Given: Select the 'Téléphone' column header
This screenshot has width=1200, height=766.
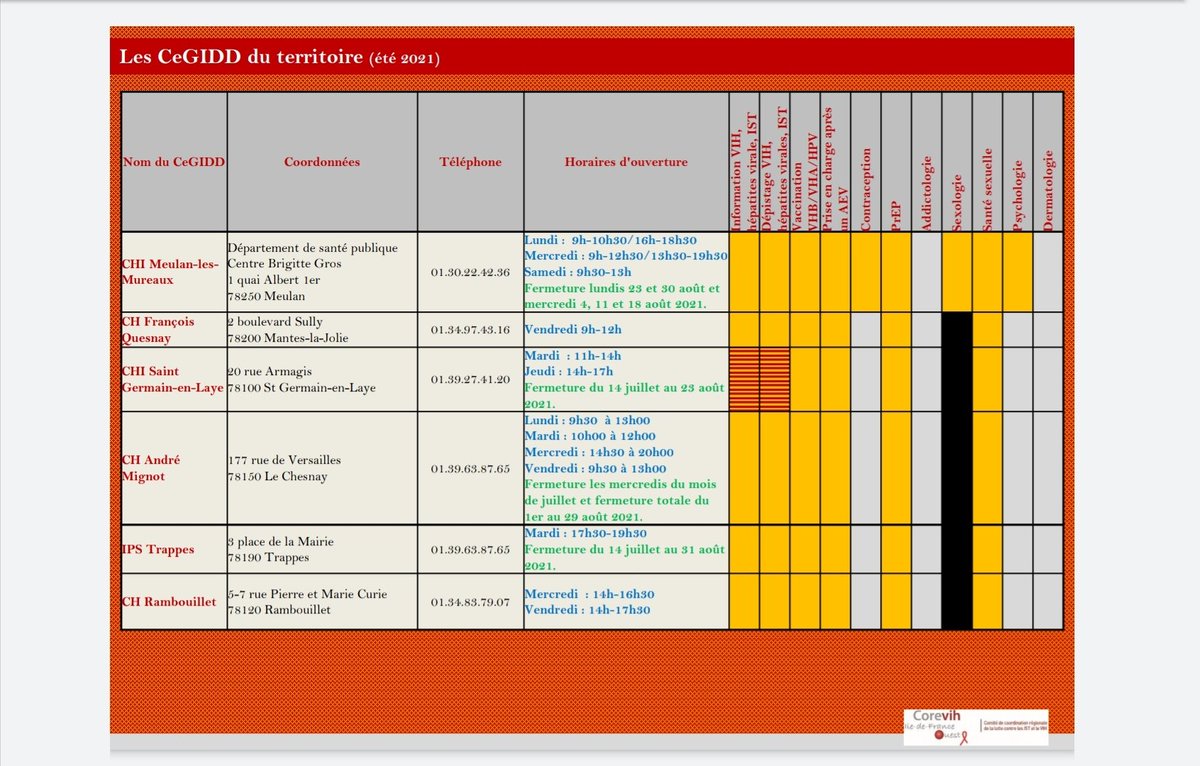Looking at the screenshot, I should 470,162.
